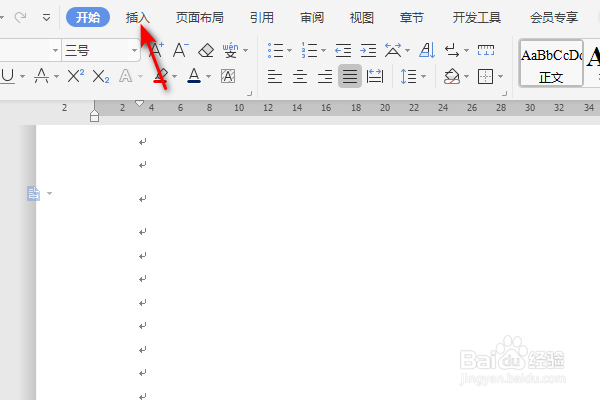
Task: Open the 视图 tab
Action: (362, 18)
